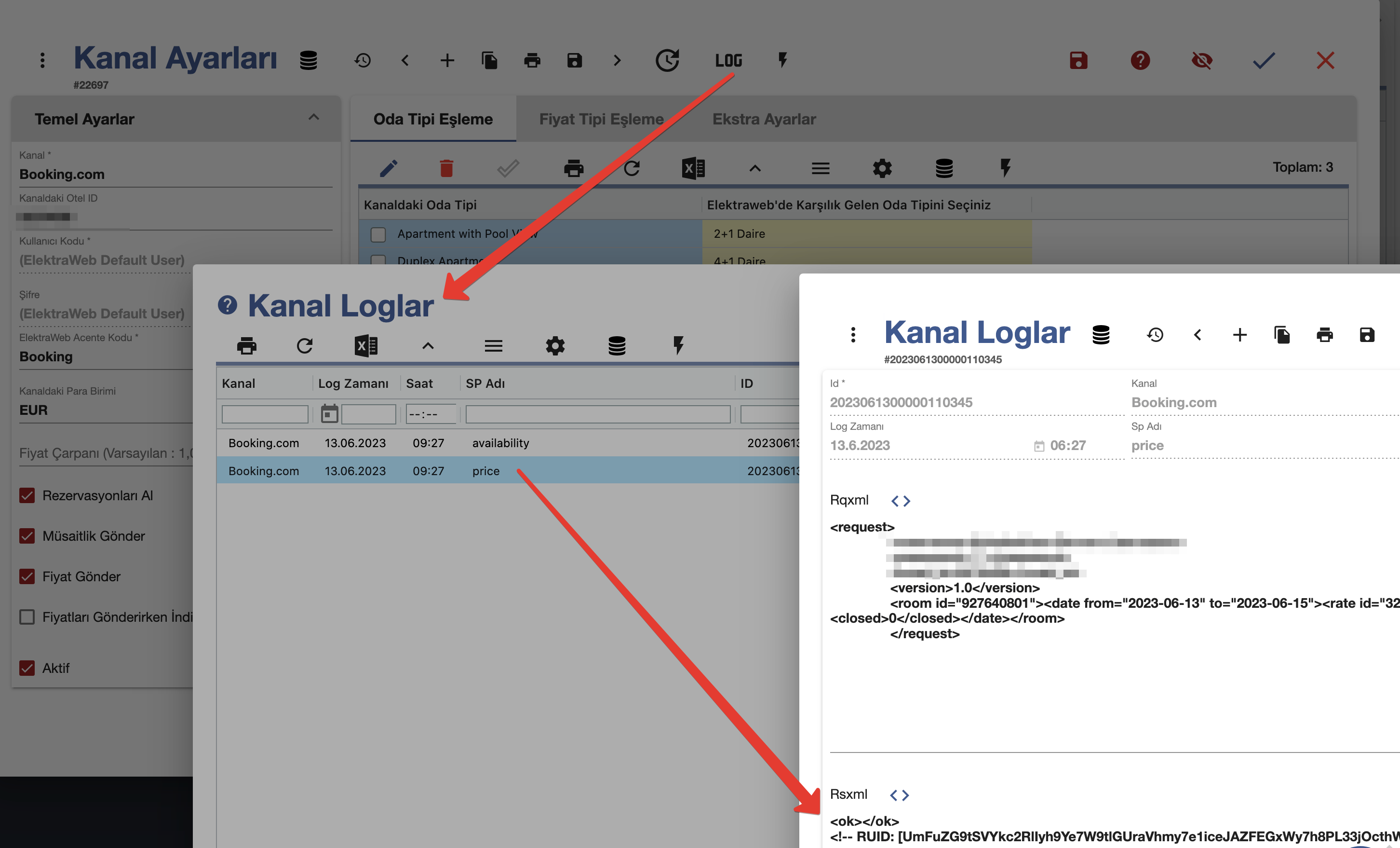The width and height of the screenshot is (1400, 848).
Task: Click the LOG icon in Kanal Ayarları toolbar
Action: 728,60
